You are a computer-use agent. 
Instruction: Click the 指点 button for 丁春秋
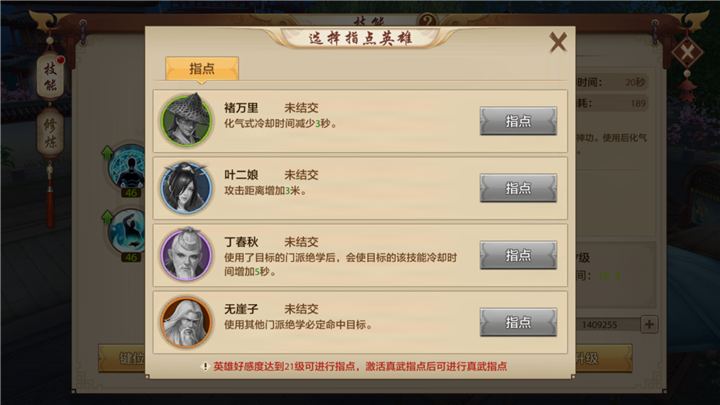[518, 255]
